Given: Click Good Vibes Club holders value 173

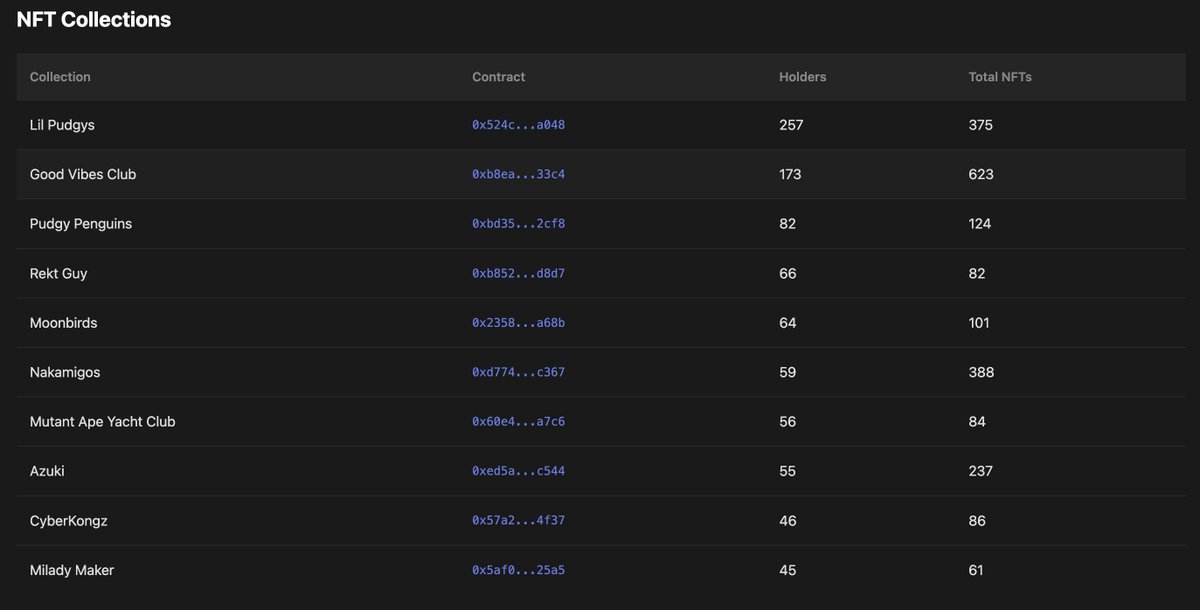Looking at the screenshot, I should click(790, 174).
